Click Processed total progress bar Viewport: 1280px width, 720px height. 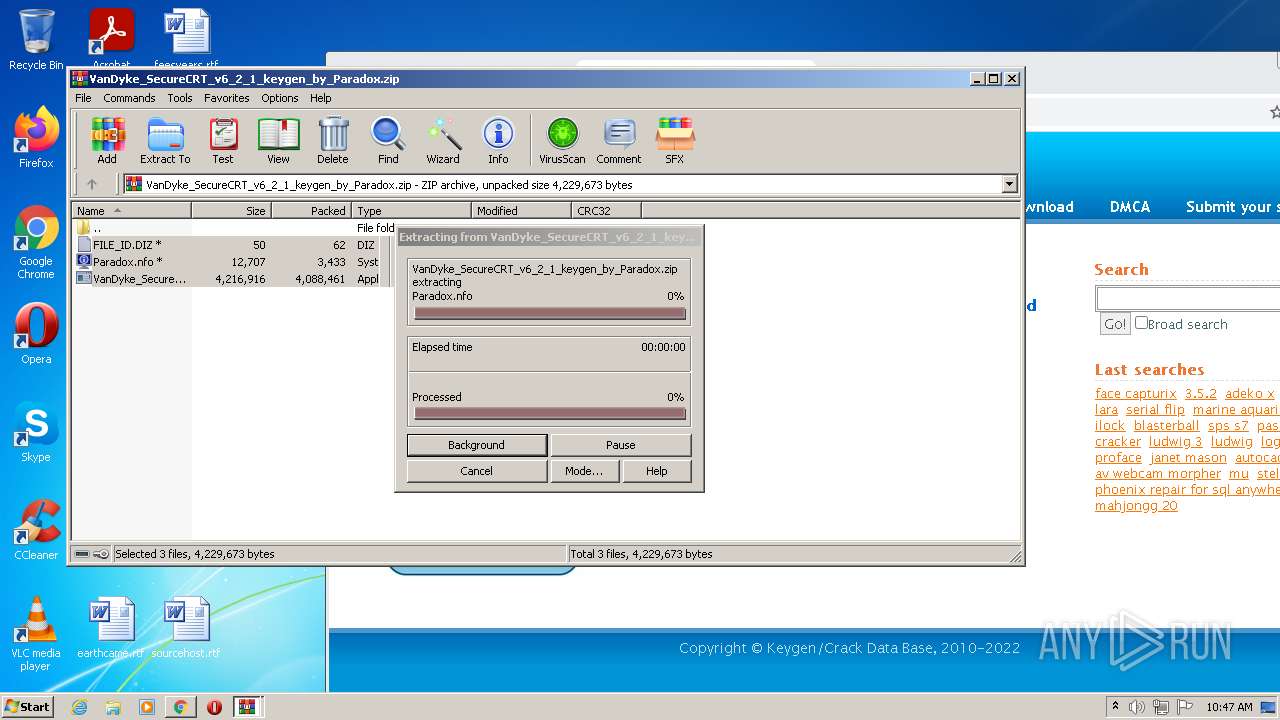(x=550, y=413)
